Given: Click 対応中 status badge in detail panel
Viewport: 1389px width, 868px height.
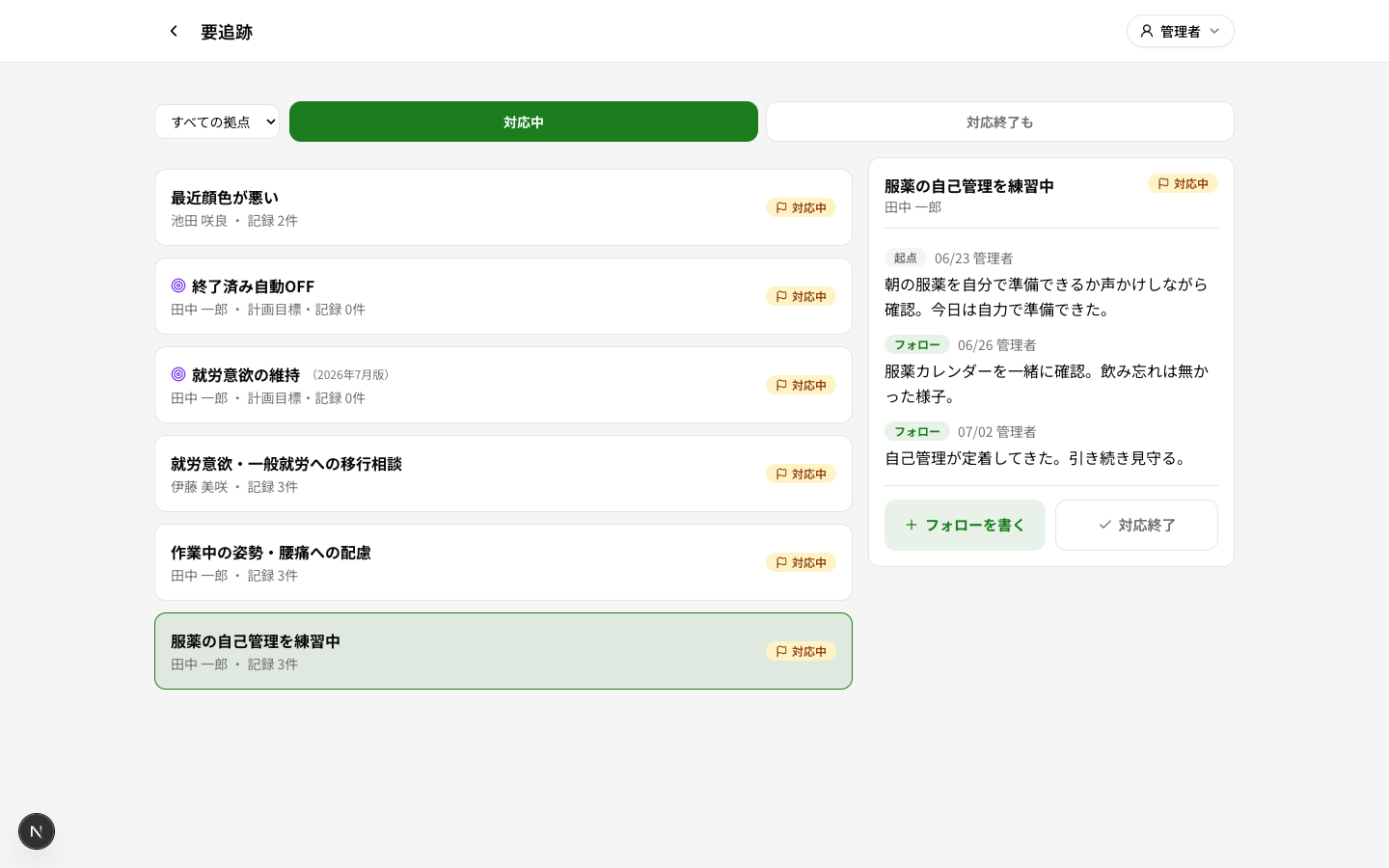Looking at the screenshot, I should coord(1183,183).
